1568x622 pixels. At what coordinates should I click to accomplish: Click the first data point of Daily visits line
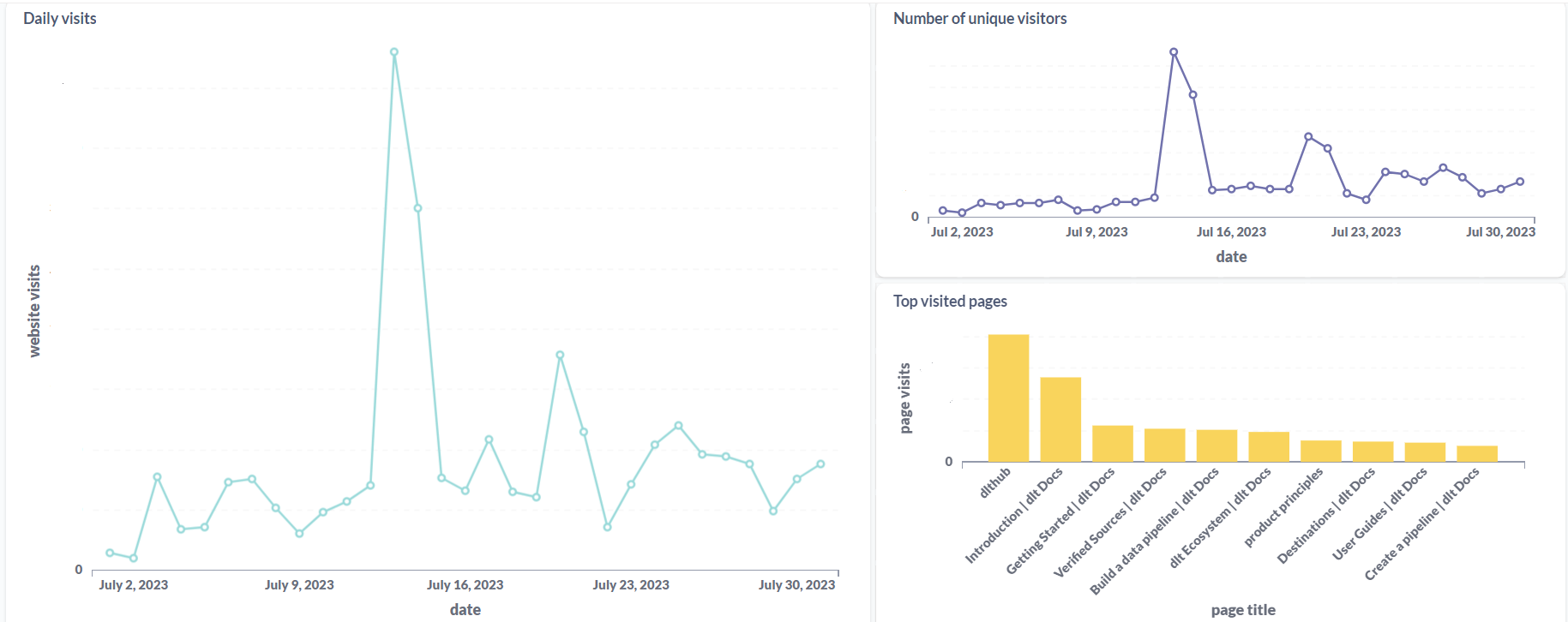110,553
